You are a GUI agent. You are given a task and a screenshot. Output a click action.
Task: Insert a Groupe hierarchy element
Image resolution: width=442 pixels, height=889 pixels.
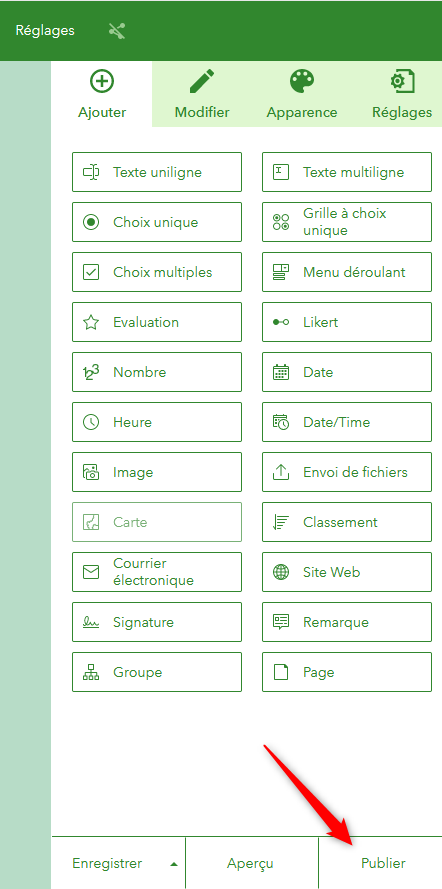point(157,672)
